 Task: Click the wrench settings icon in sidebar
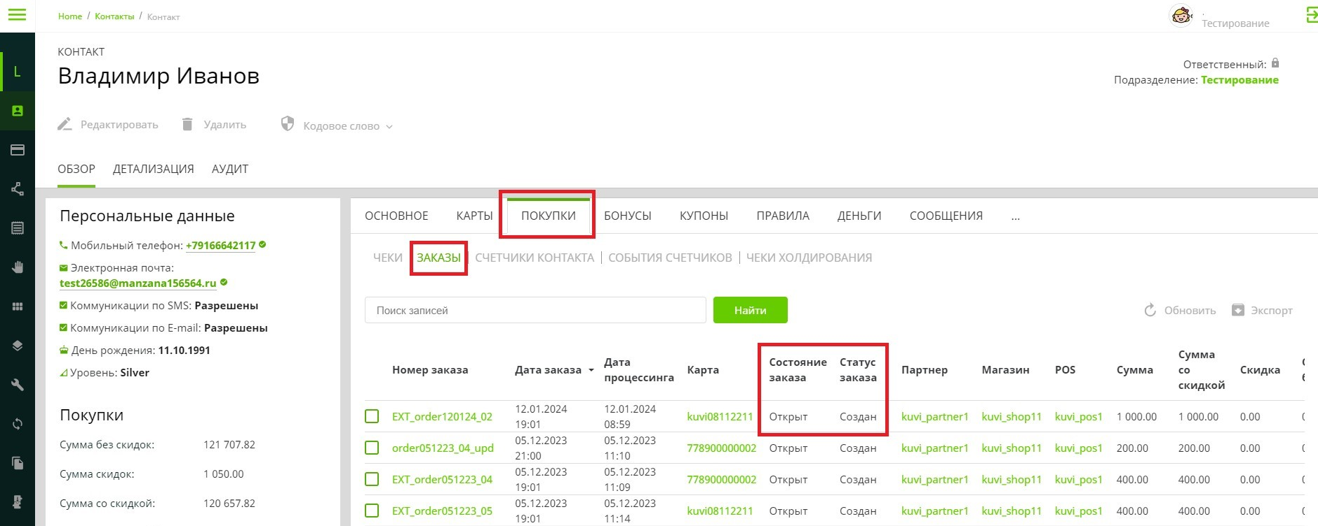point(17,385)
